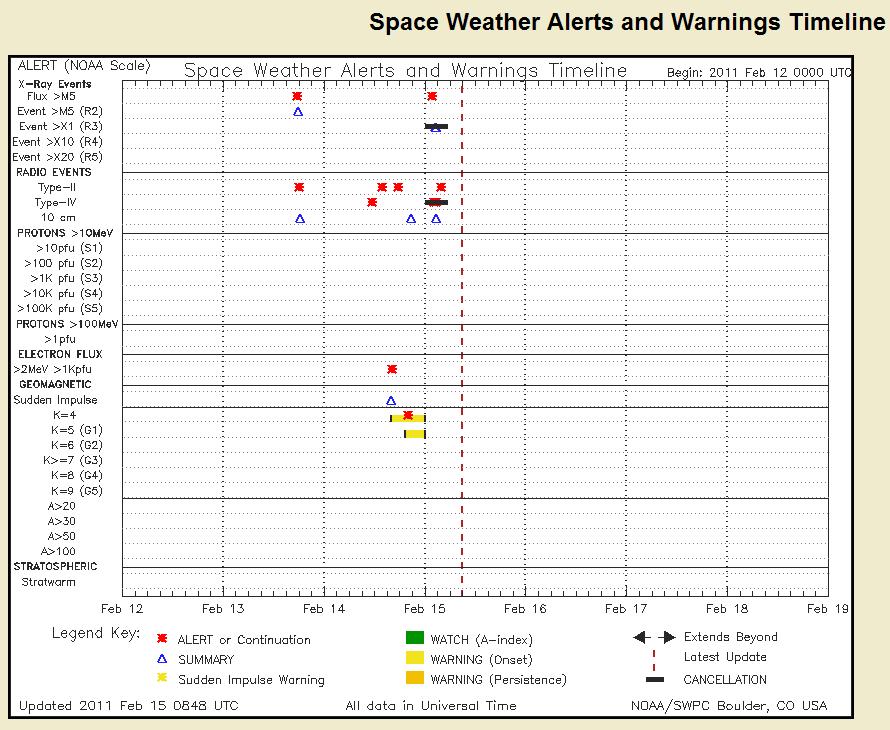
Task: Click the STRATOSPHERIC section heading
Action: pos(56,566)
